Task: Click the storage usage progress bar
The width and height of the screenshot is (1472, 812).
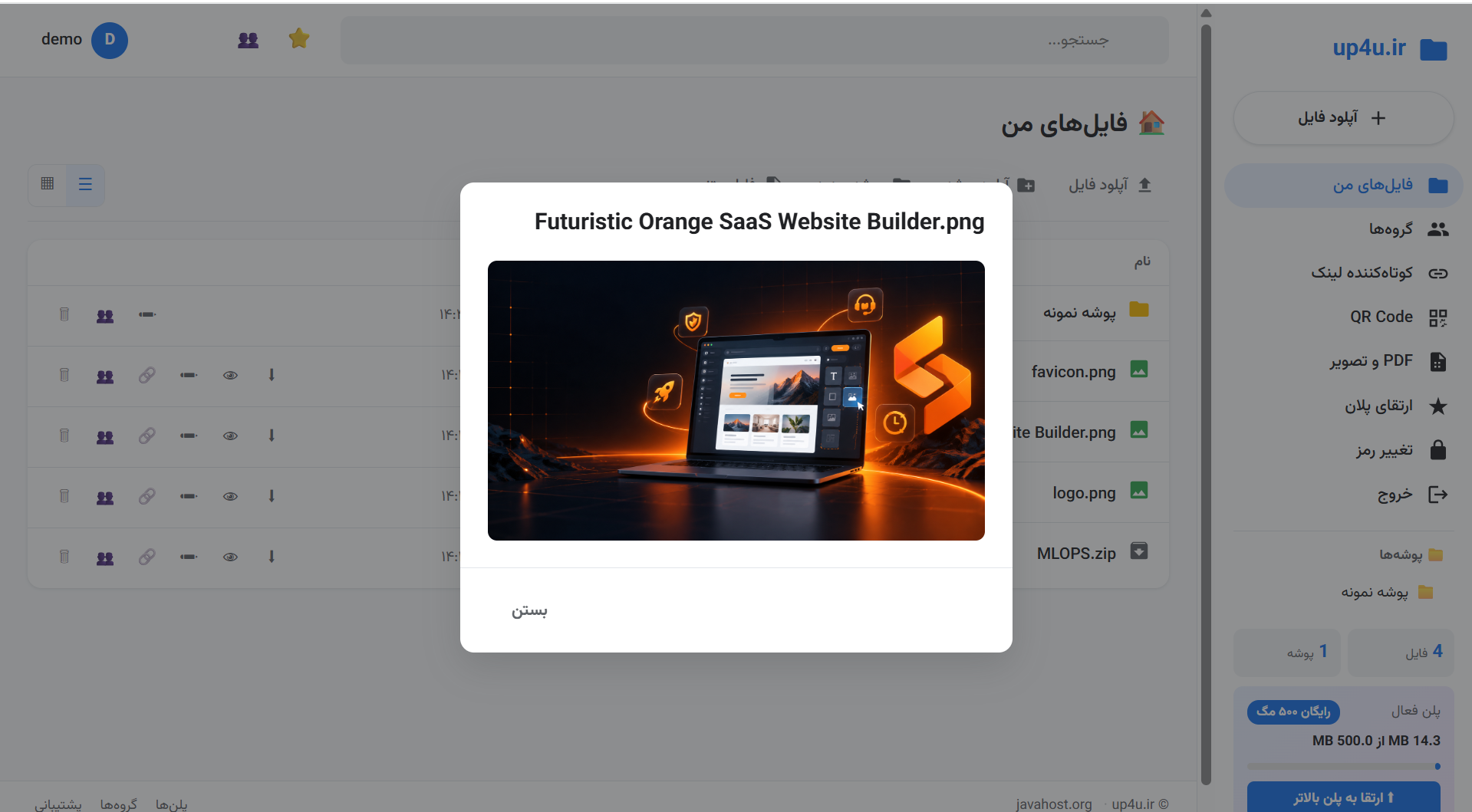Action: pyautogui.click(x=1343, y=766)
